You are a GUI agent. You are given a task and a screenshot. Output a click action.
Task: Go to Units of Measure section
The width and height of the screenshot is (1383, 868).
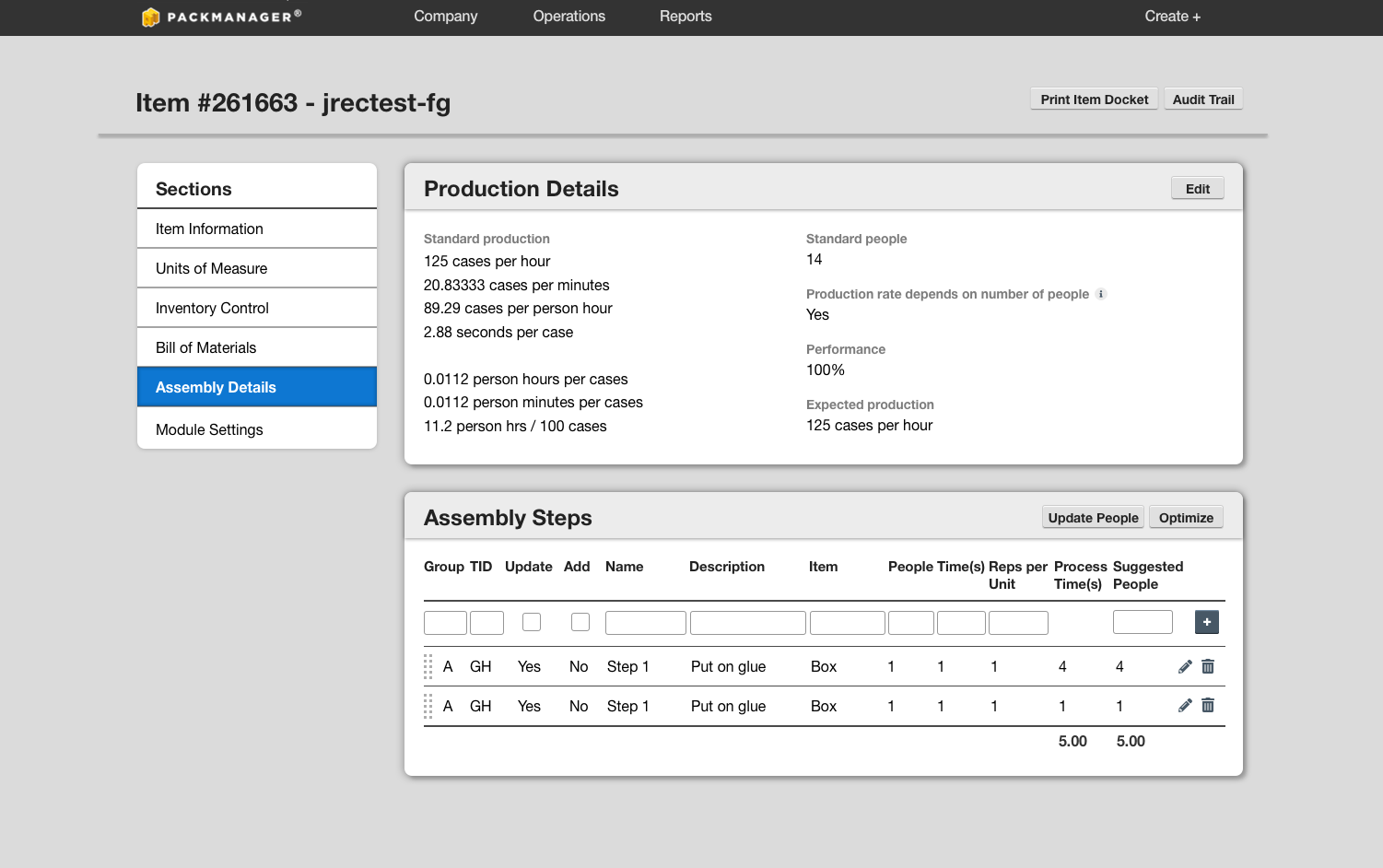[x=257, y=268]
